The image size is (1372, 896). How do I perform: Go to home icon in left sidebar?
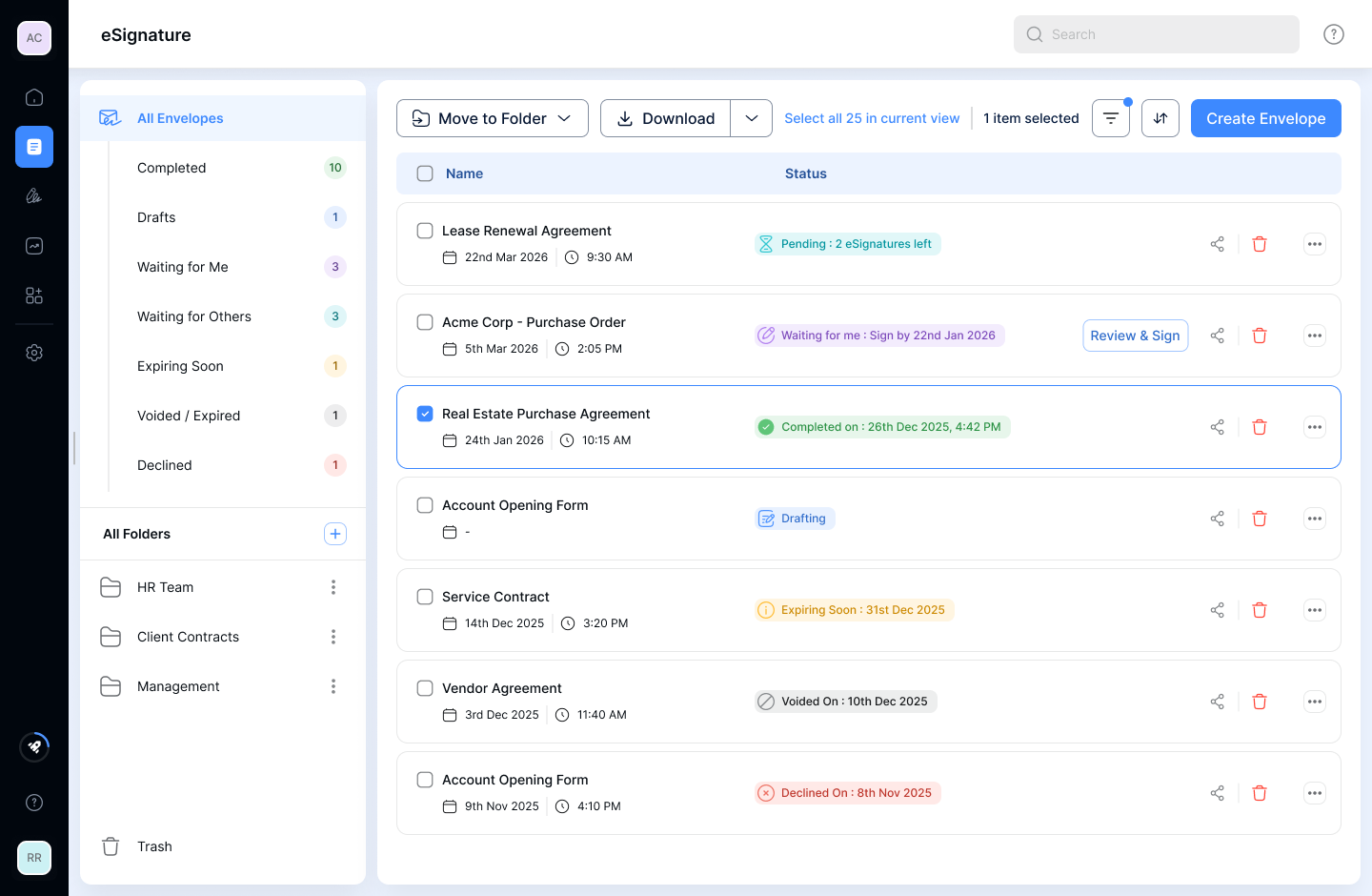pos(34,97)
